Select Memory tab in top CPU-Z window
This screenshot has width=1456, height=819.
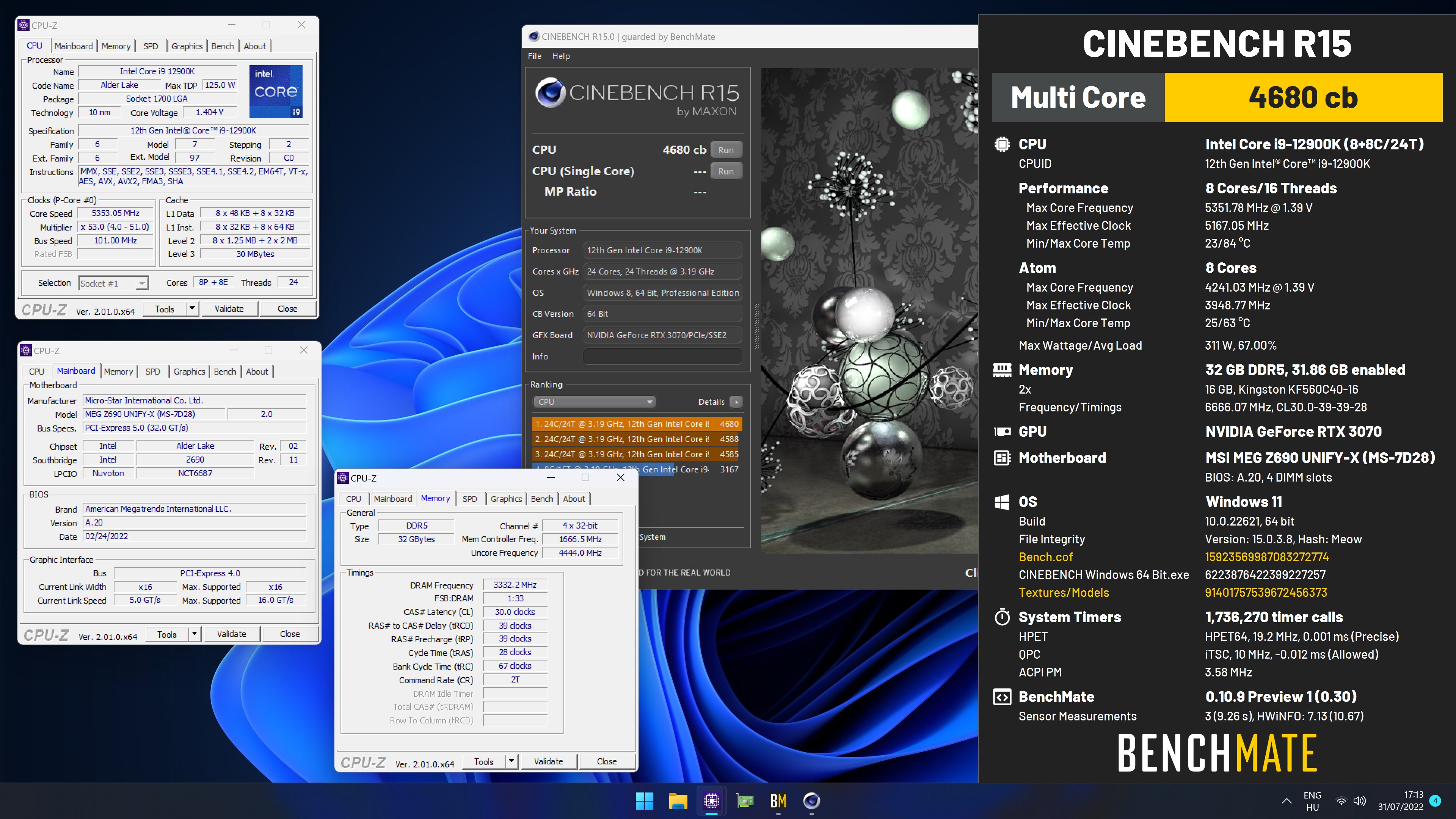116,46
